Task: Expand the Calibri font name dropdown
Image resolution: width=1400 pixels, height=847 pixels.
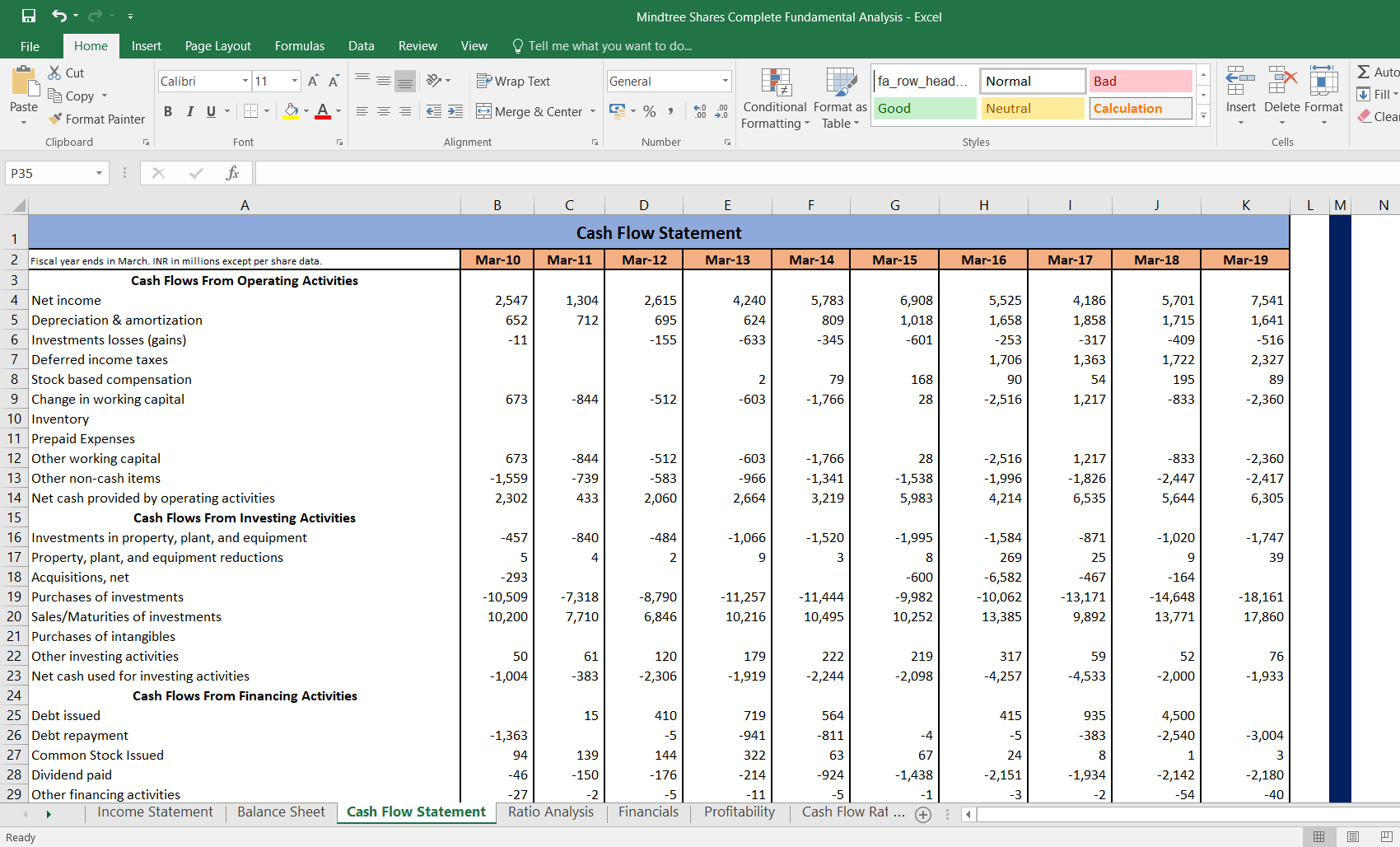Action: (x=245, y=81)
